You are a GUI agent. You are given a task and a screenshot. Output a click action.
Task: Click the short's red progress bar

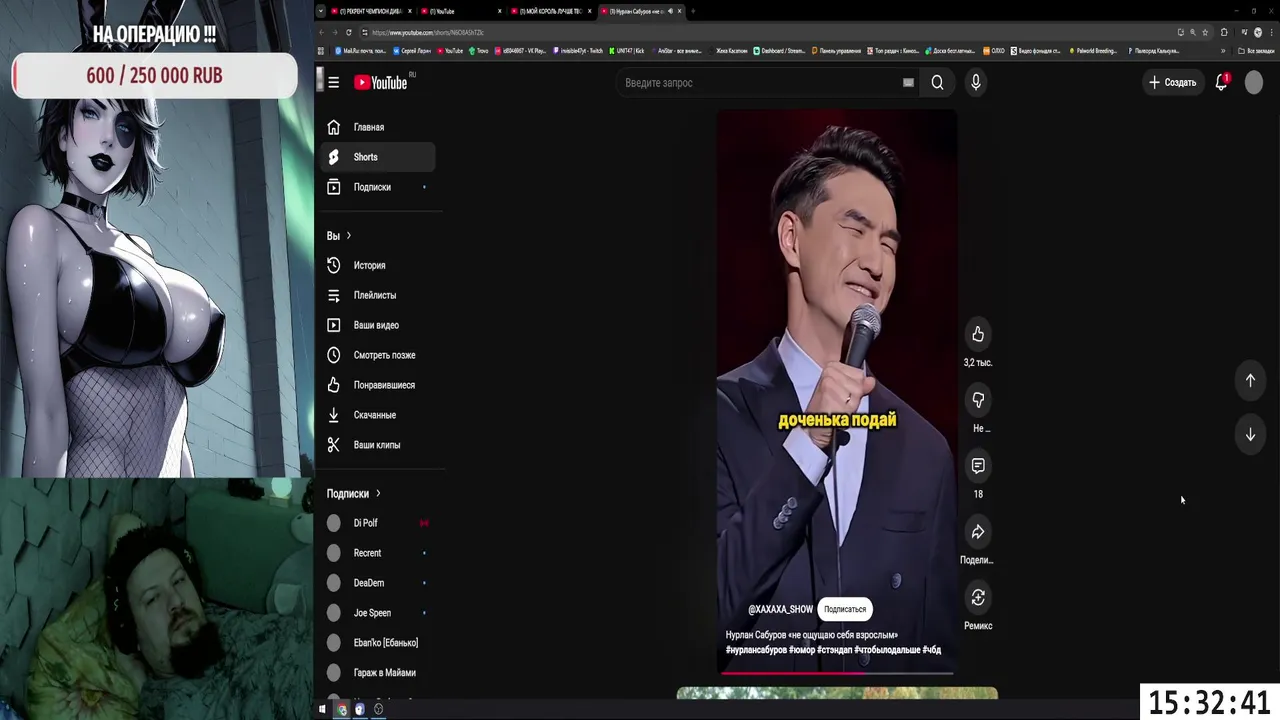(837, 673)
